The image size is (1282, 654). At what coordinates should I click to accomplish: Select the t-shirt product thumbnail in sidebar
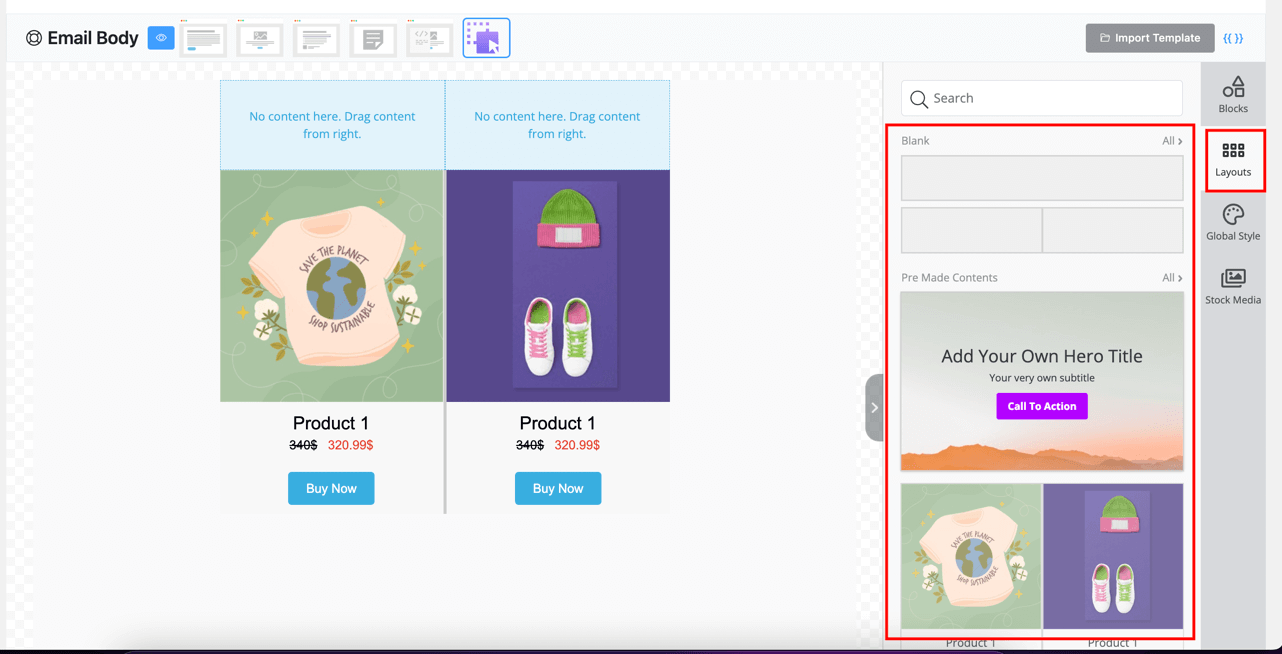tap(971, 557)
